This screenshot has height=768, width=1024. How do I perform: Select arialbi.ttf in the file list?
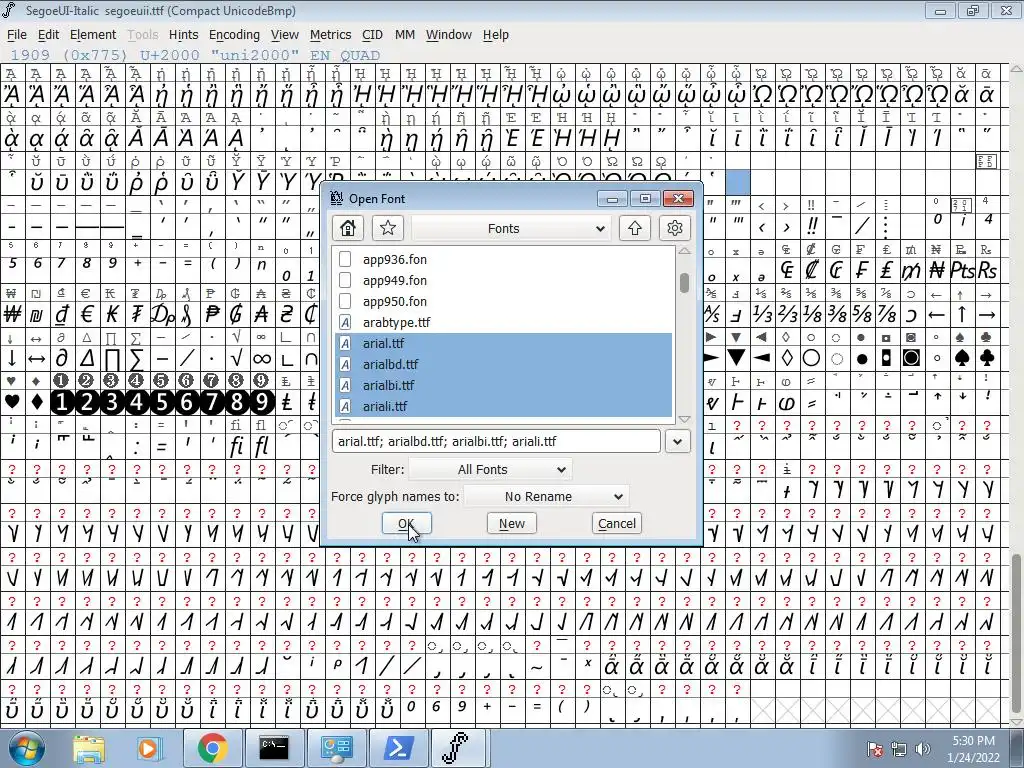coord(504,385)
